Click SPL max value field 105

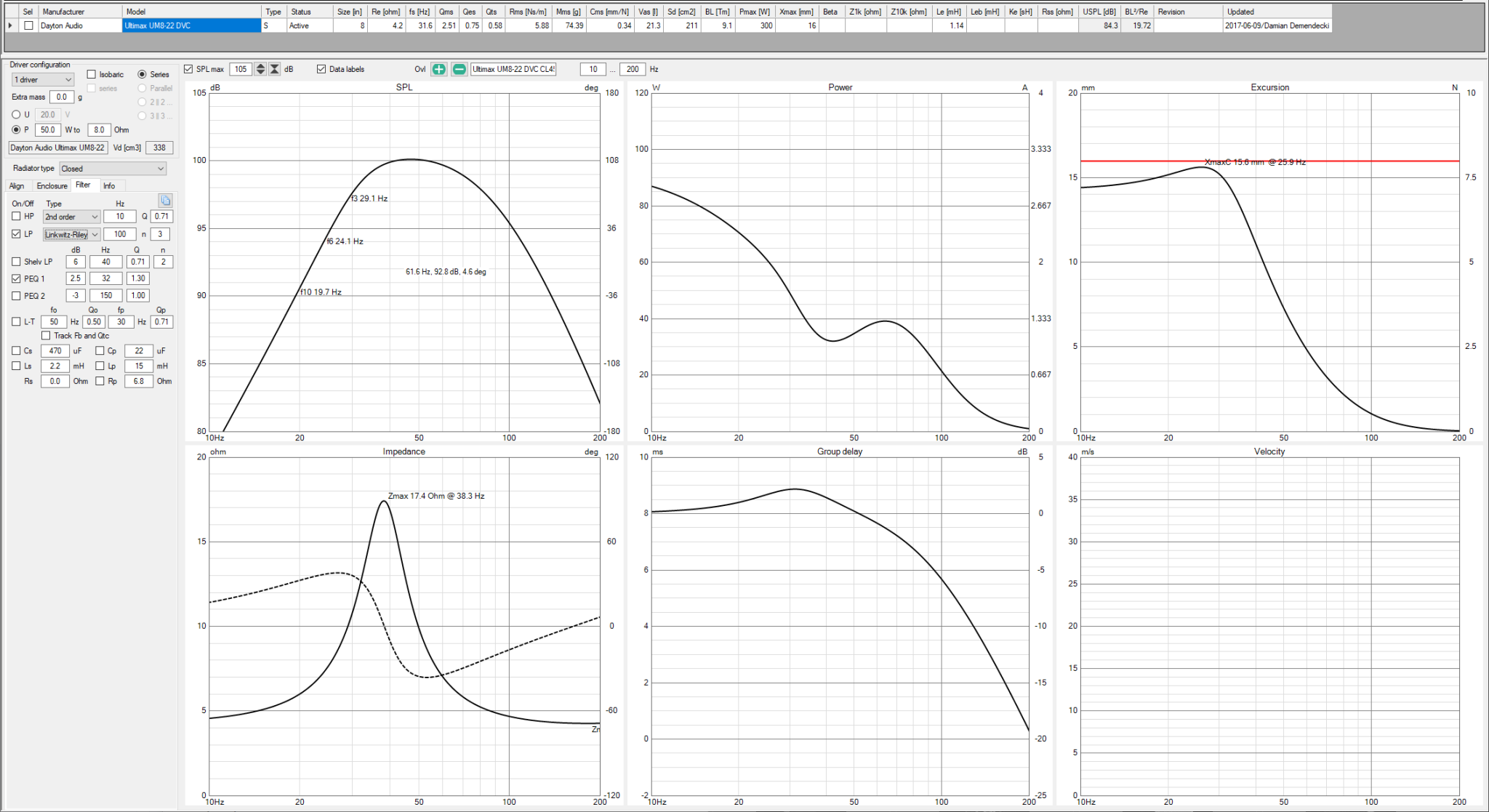tap(241, 69)
